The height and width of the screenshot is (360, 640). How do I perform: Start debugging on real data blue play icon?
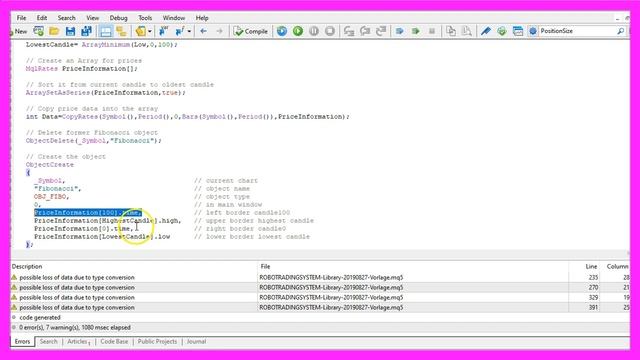[282, 31]
